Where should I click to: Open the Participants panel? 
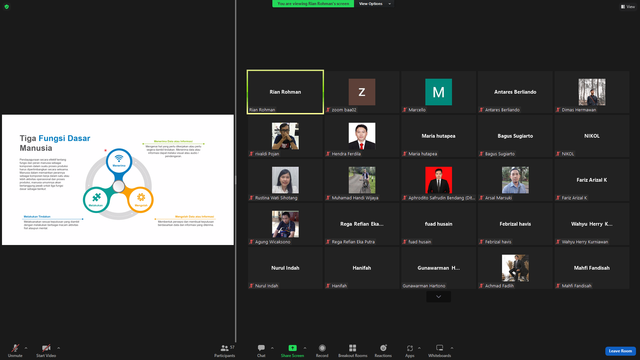(224, 350)
